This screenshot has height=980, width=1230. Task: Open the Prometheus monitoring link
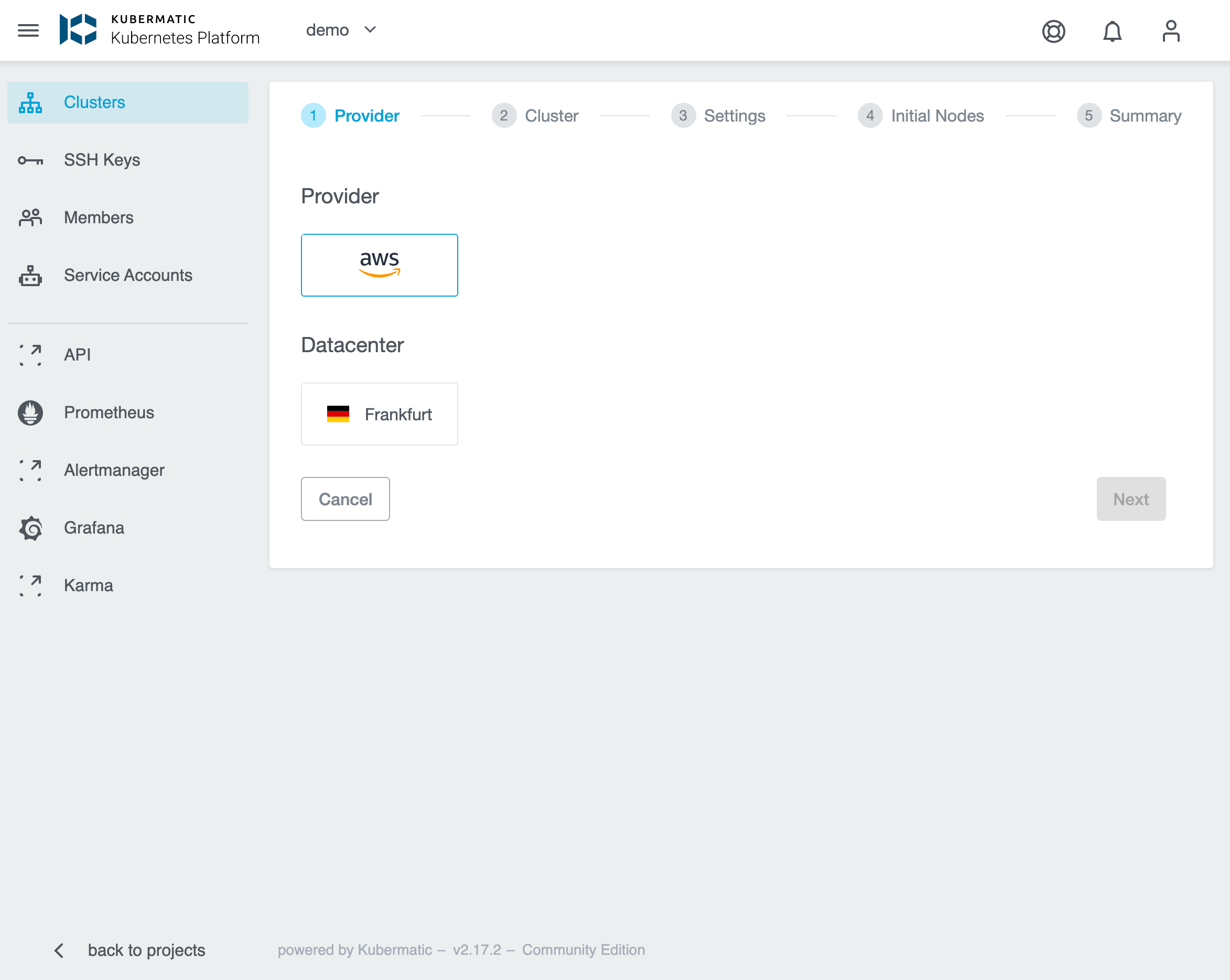click(x=109, y=413)
